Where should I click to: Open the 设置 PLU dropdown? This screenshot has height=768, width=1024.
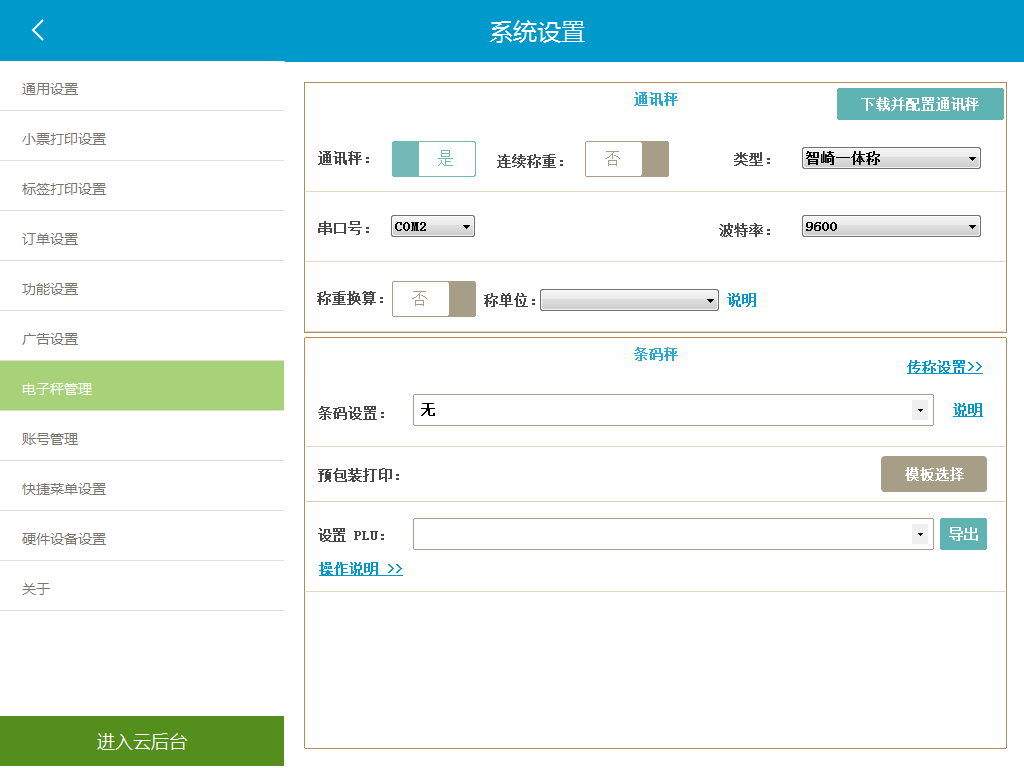point(672,534)
